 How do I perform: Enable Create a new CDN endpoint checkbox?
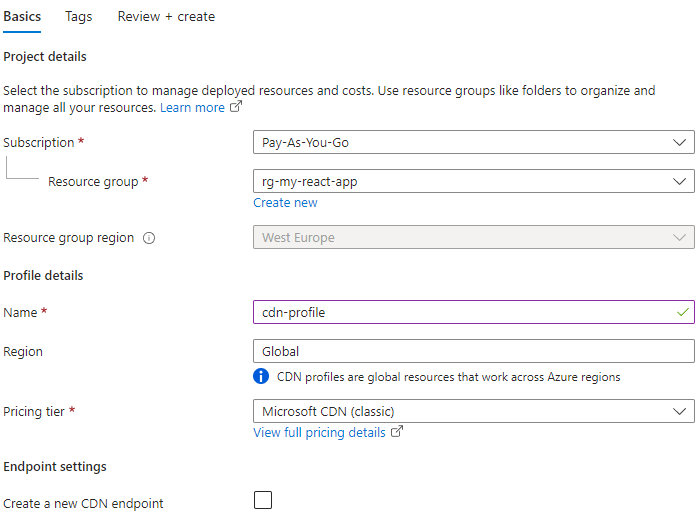(263, 500)
